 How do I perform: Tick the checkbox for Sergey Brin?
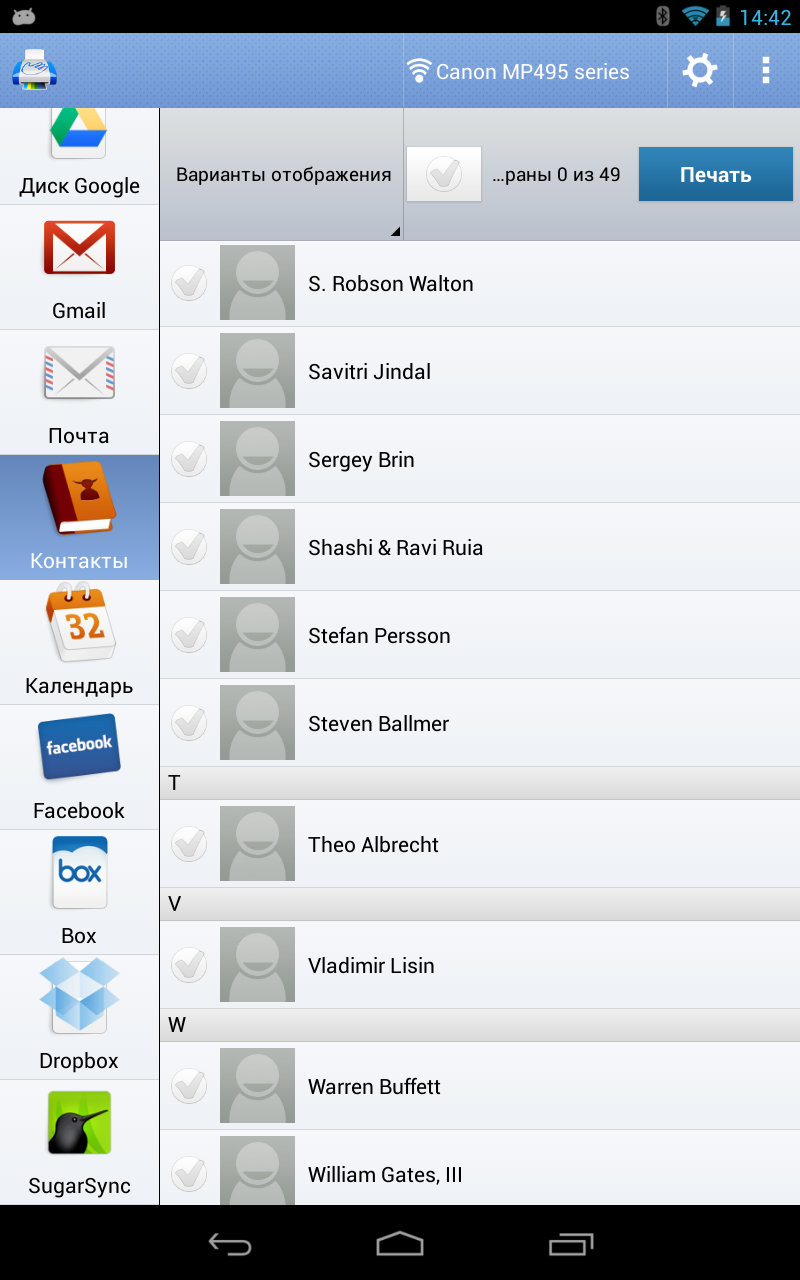point(189,459)
